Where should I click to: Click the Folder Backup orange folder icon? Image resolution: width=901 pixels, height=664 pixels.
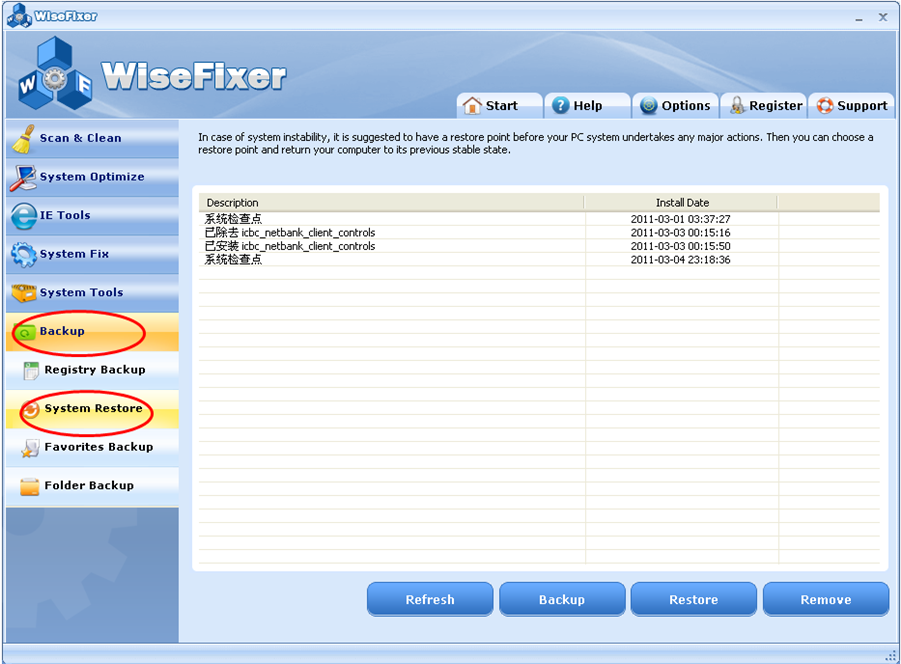pos(29,487)
